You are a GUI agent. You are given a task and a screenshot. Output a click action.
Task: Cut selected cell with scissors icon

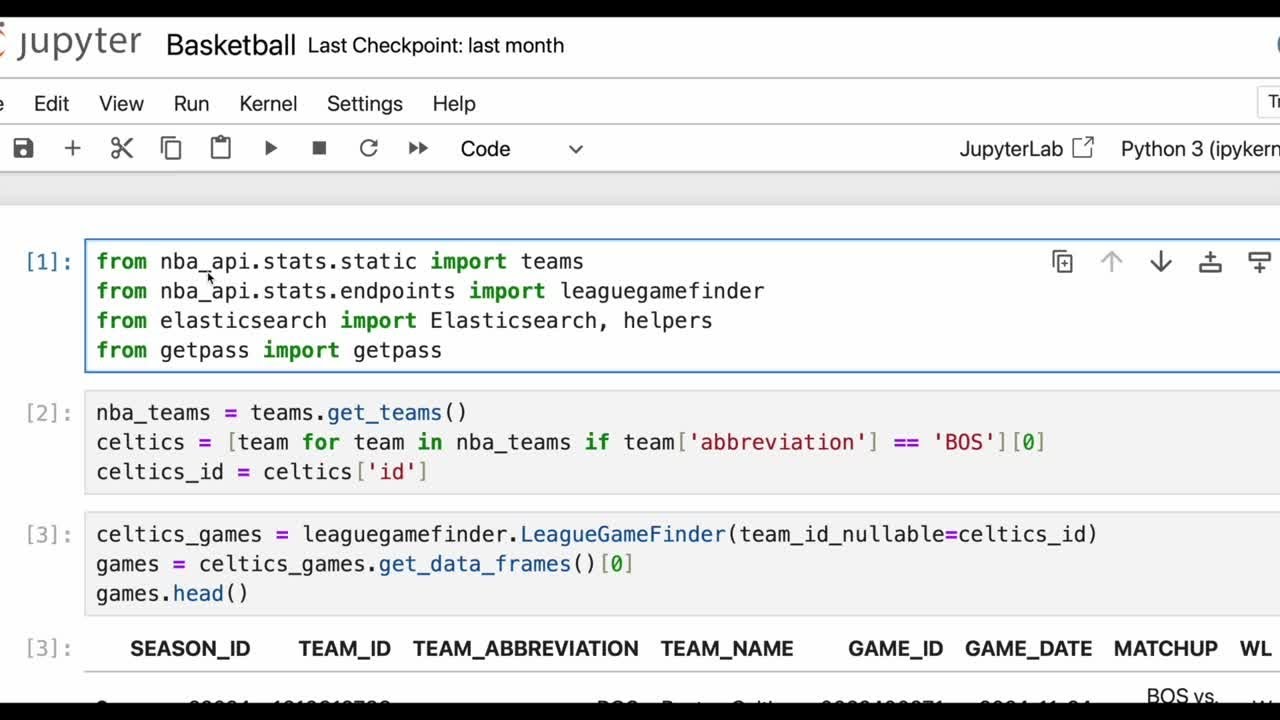pyautogui.click(x=122, y=148)
